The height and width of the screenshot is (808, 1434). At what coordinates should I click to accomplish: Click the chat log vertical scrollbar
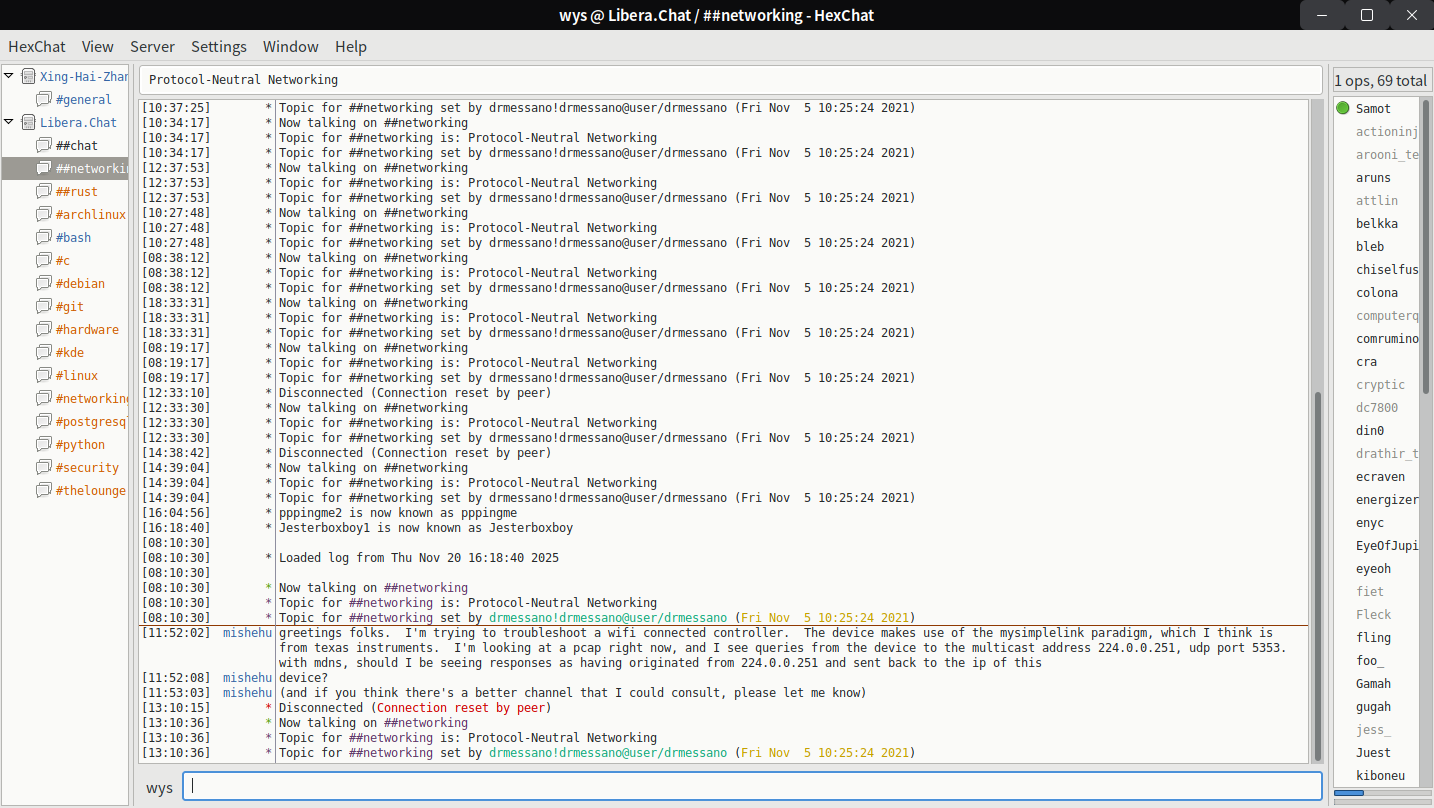(x=1316, y=570)
